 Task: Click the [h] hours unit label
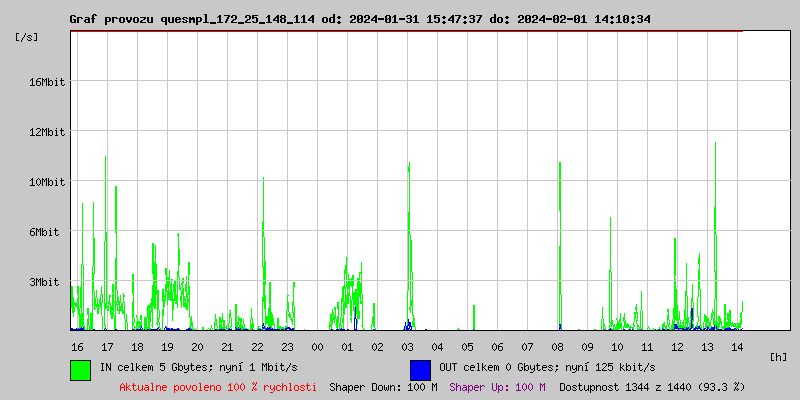tap(778, 356)
